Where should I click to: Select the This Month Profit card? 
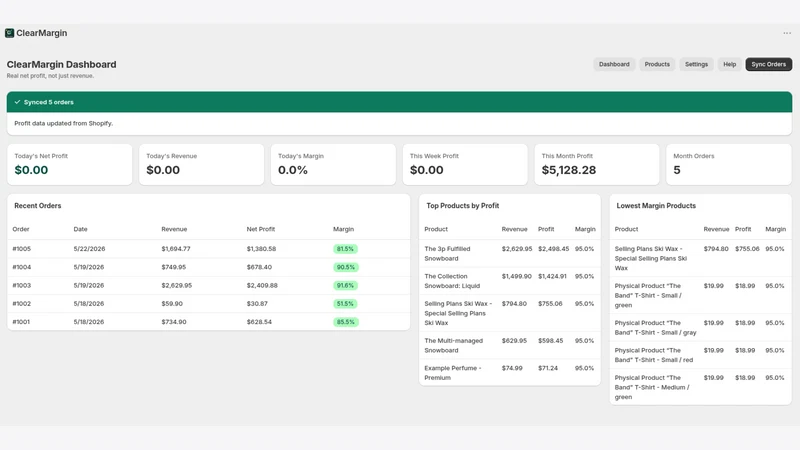(x=597, y=164)
